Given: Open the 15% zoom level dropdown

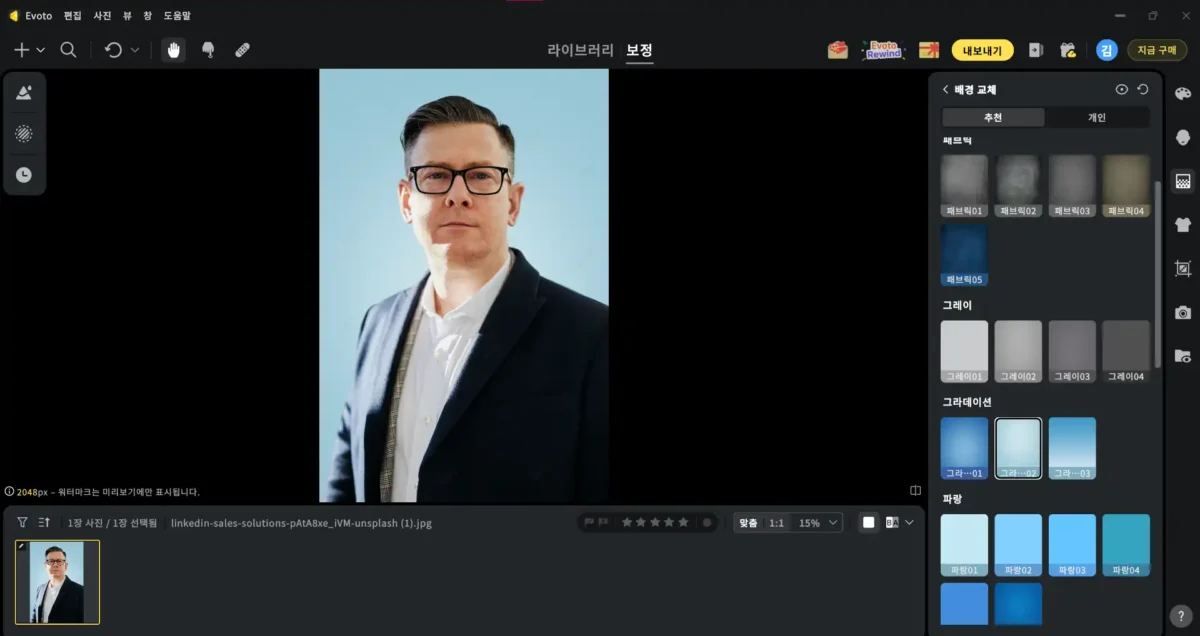Looking at the screenshot, I should (818, 523).
